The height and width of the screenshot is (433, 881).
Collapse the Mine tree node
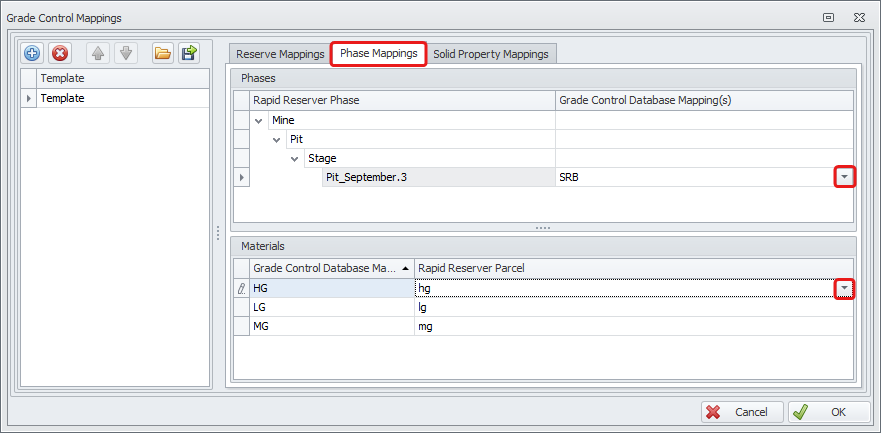(260, 120)
